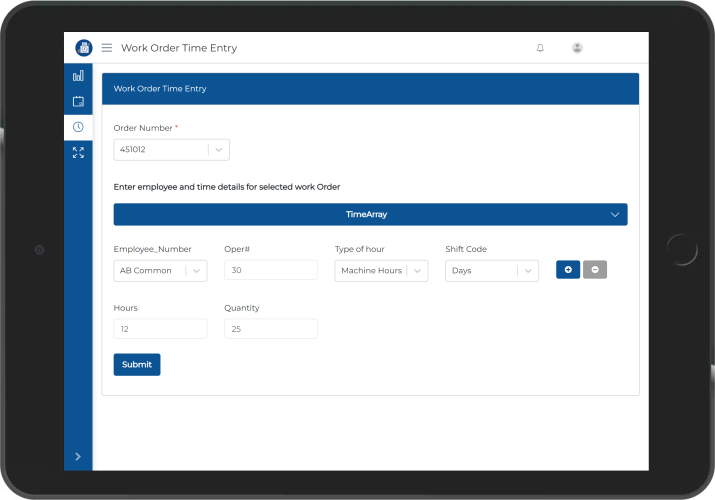Open Type of hour Machine Hours dropdown
This screenshot has width=715, height=500.
tap(381, 271)
